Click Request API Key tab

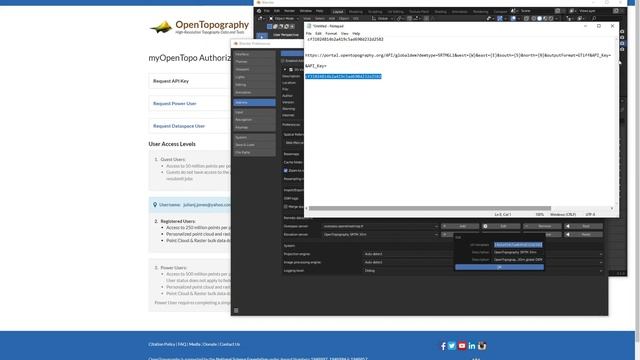pyautogui.click(x=171, y=81)
